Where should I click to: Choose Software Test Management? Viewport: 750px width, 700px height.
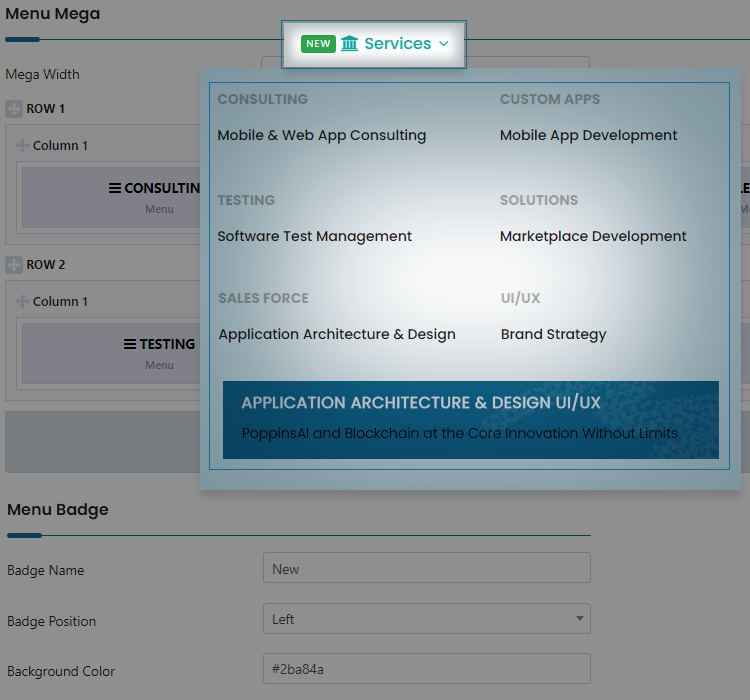coord(314,236)
